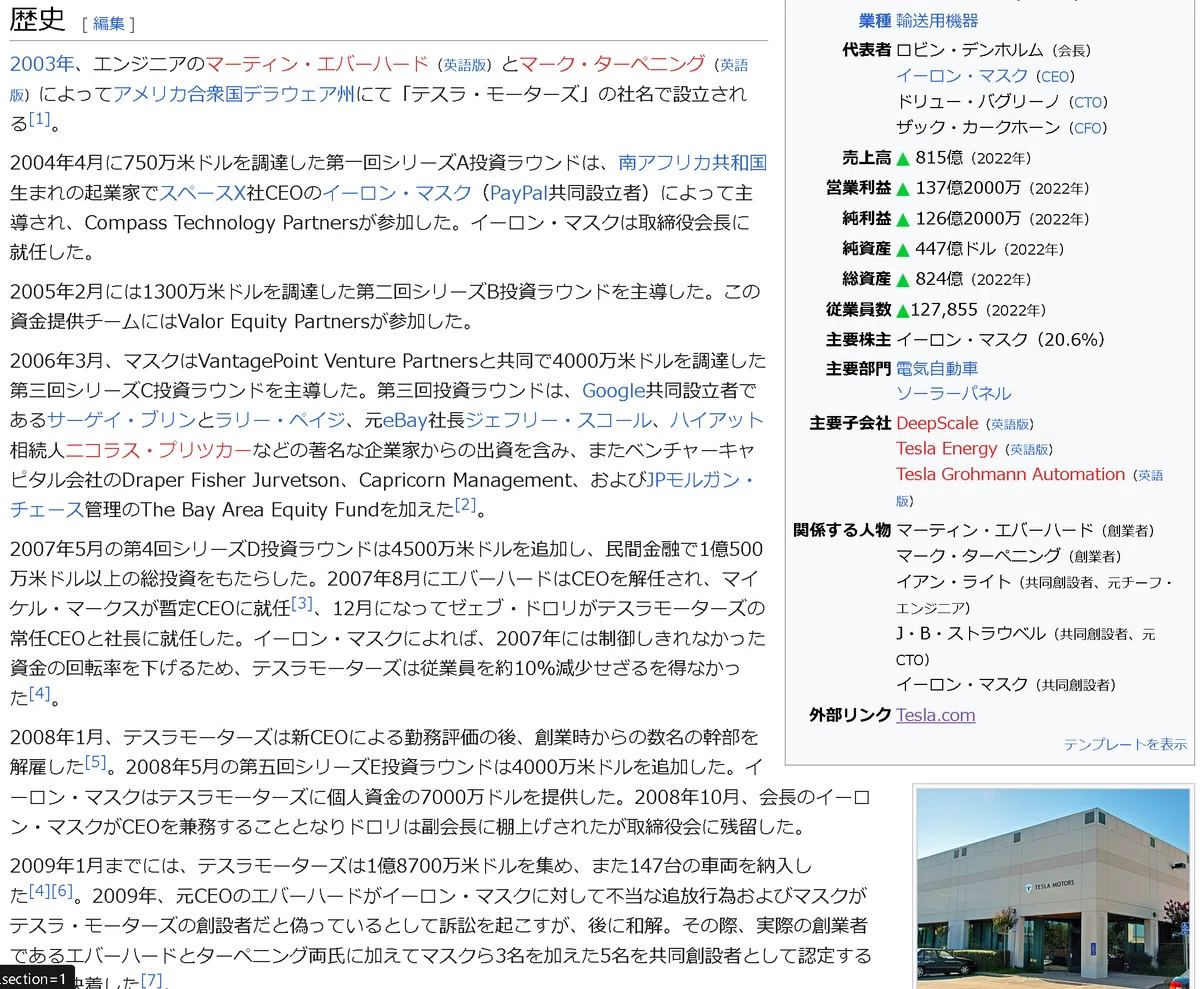
Task: Open Tesla Energy red link
Action: [x=947, y=448]
